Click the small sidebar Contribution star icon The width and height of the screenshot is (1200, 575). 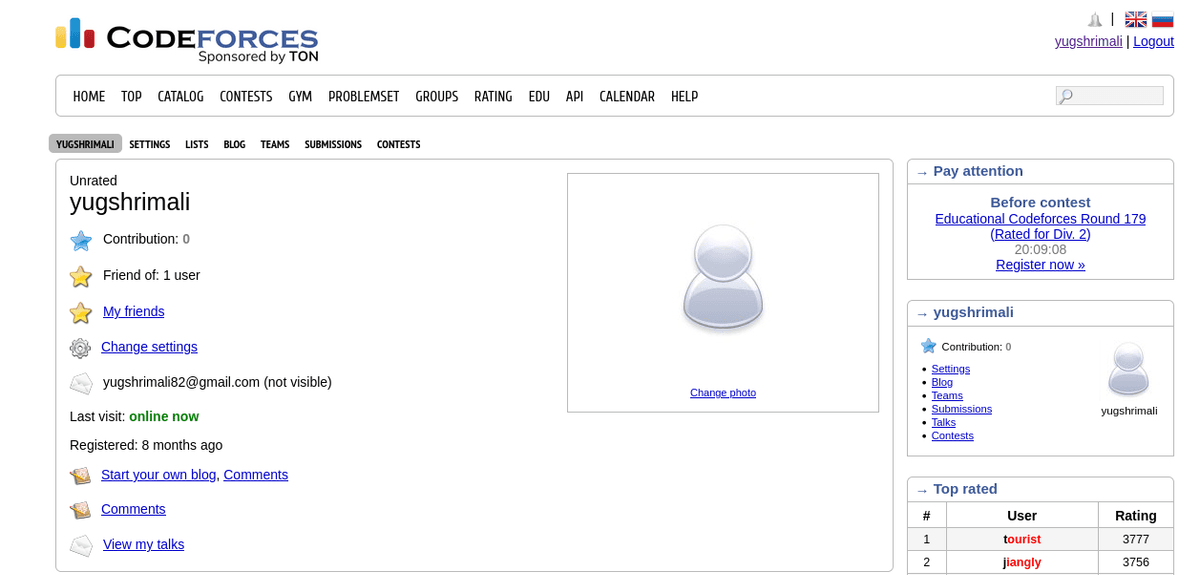[929, 346]
